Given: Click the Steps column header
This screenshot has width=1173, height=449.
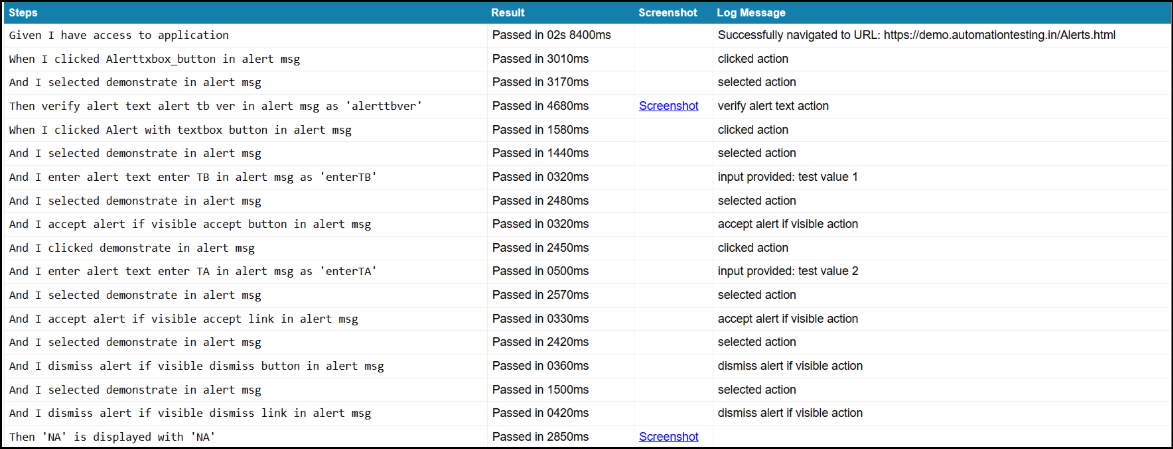Looking at the screenshot, I should [24, 13].
